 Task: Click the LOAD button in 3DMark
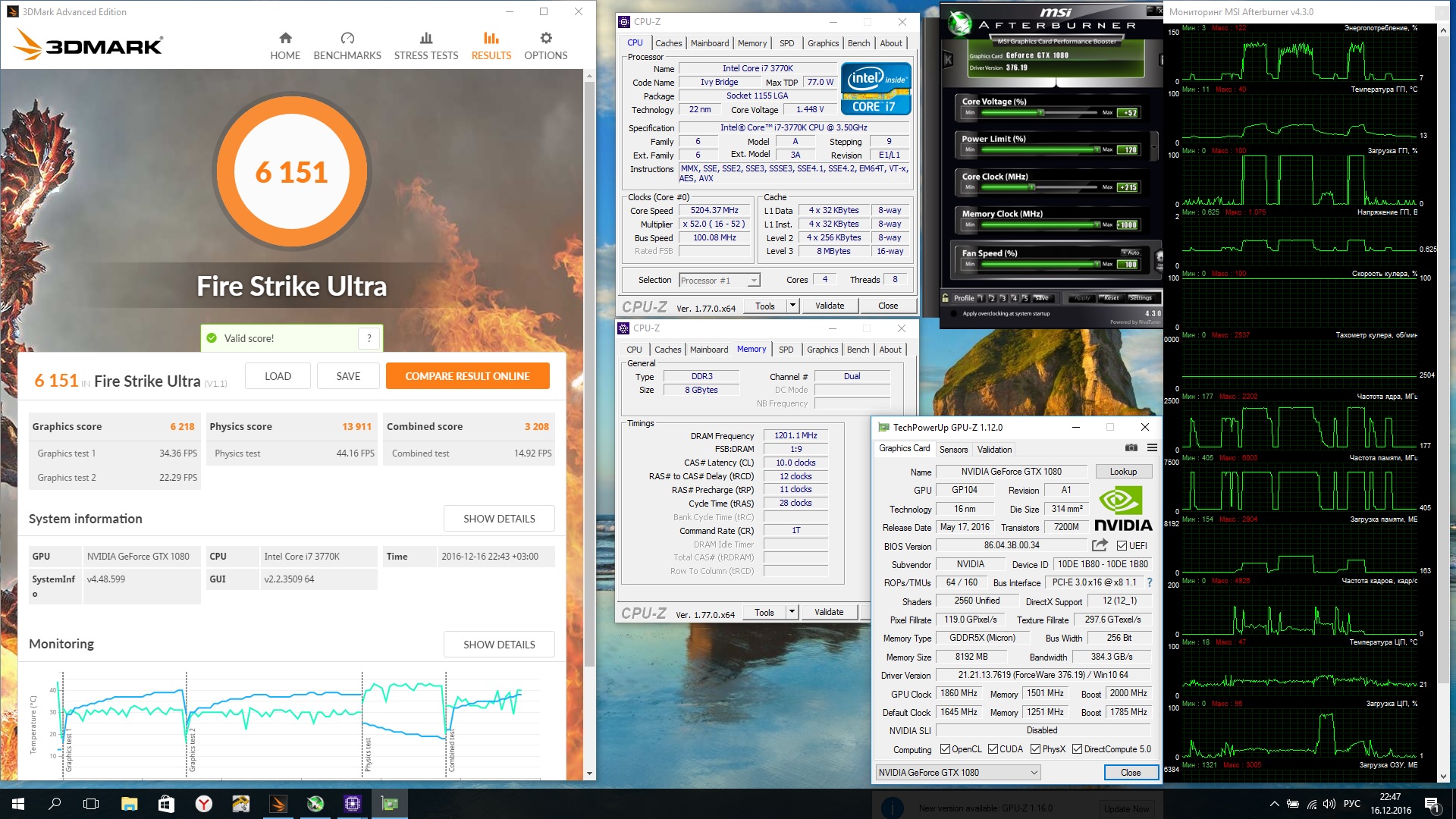[278, 376]
